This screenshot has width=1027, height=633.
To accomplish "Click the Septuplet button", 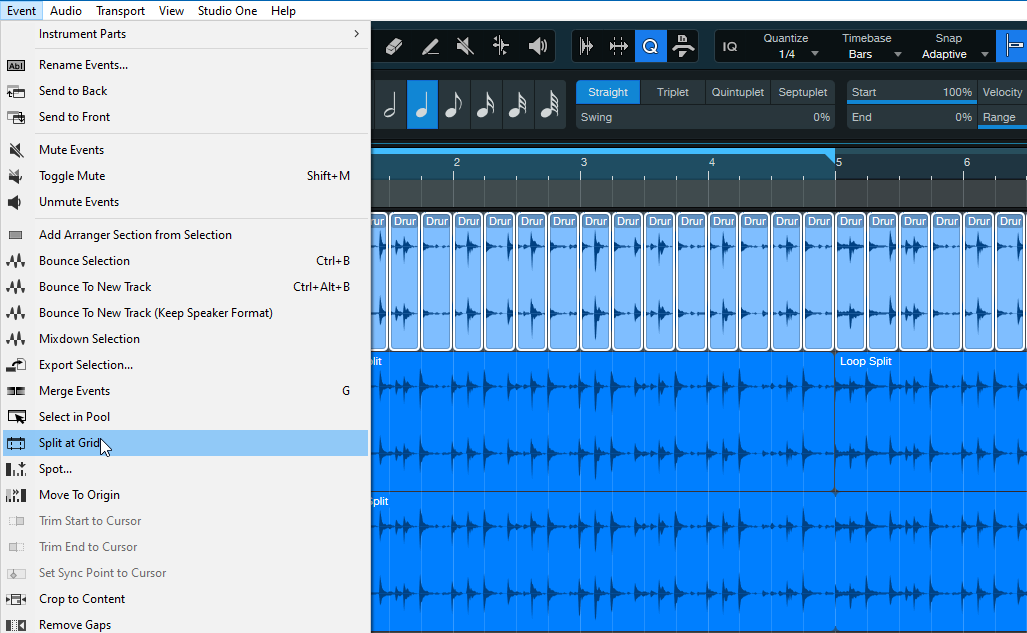I will click(803, 92).
